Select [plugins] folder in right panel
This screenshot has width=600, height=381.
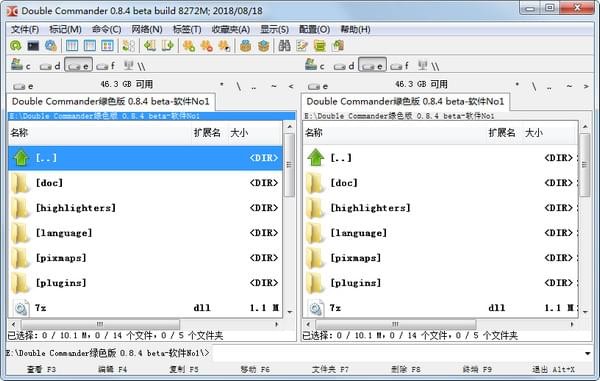(440, 283)
